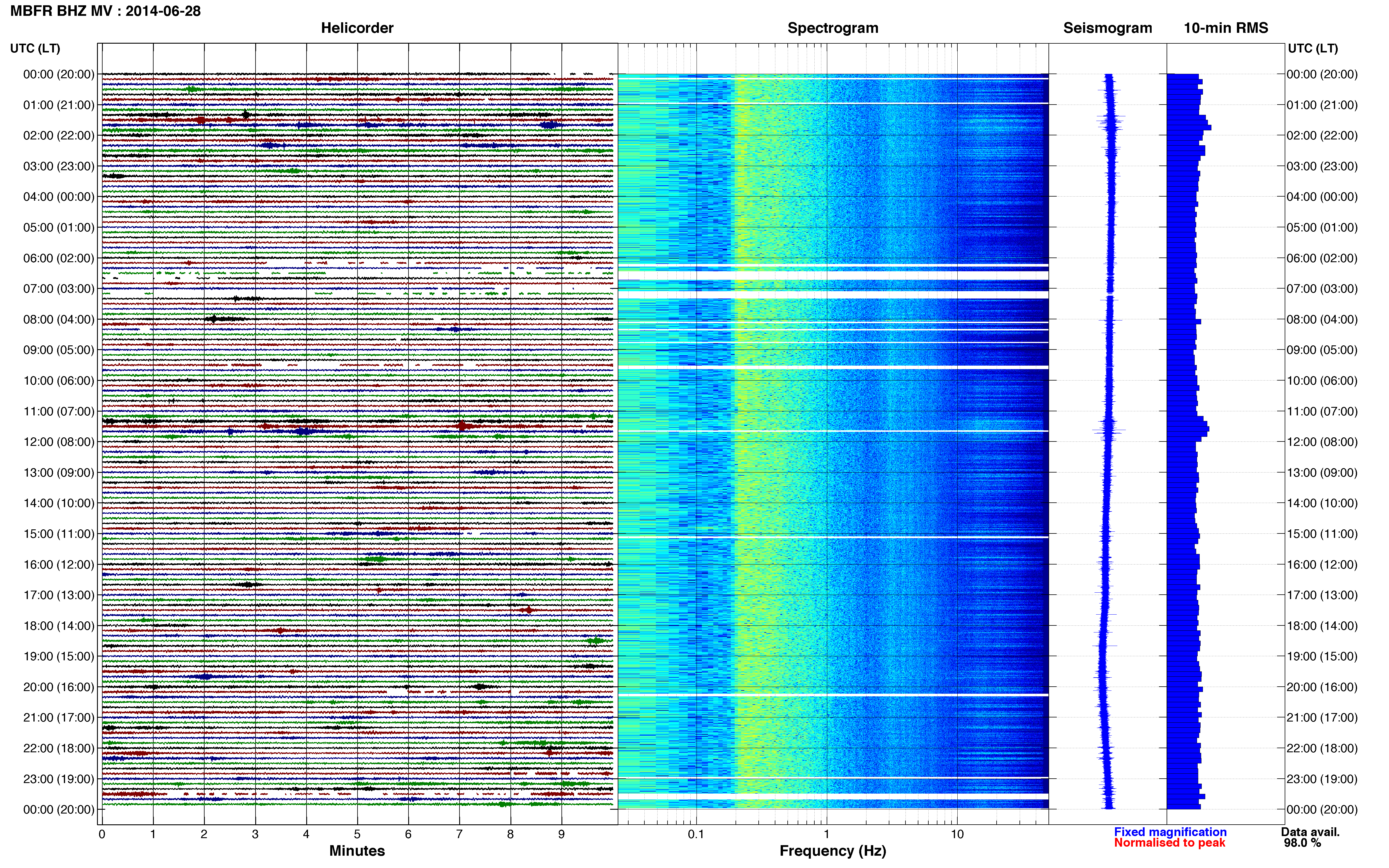Click the left '20:00 (16:00)' time label
The width and height of the screenshot is (1389, 868).
(x=59, y=687)
